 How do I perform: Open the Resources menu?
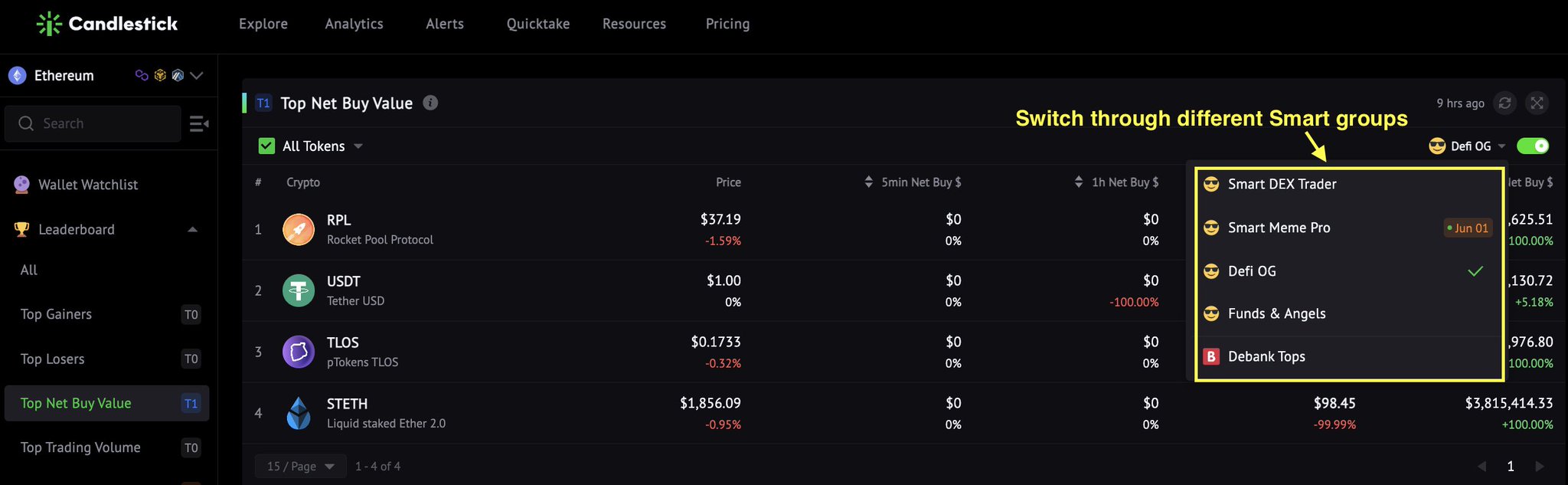pyautogui.click(x=634, y=24)
